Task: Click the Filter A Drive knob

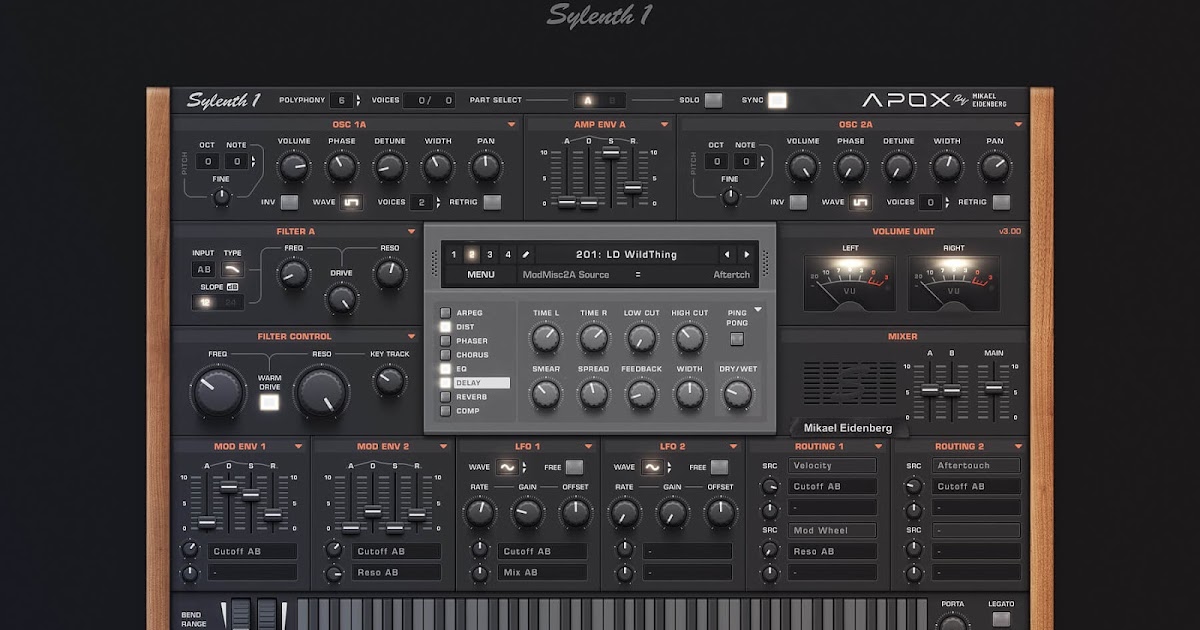Action: pyautogui.click(x=342, y=298)
